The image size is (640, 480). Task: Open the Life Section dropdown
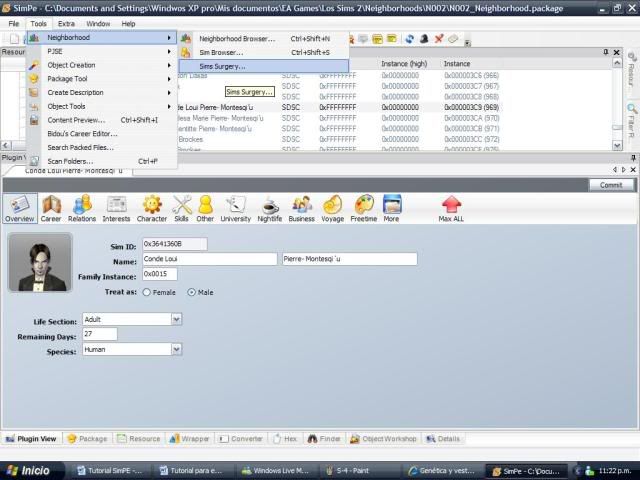click(x=176, y=319)
